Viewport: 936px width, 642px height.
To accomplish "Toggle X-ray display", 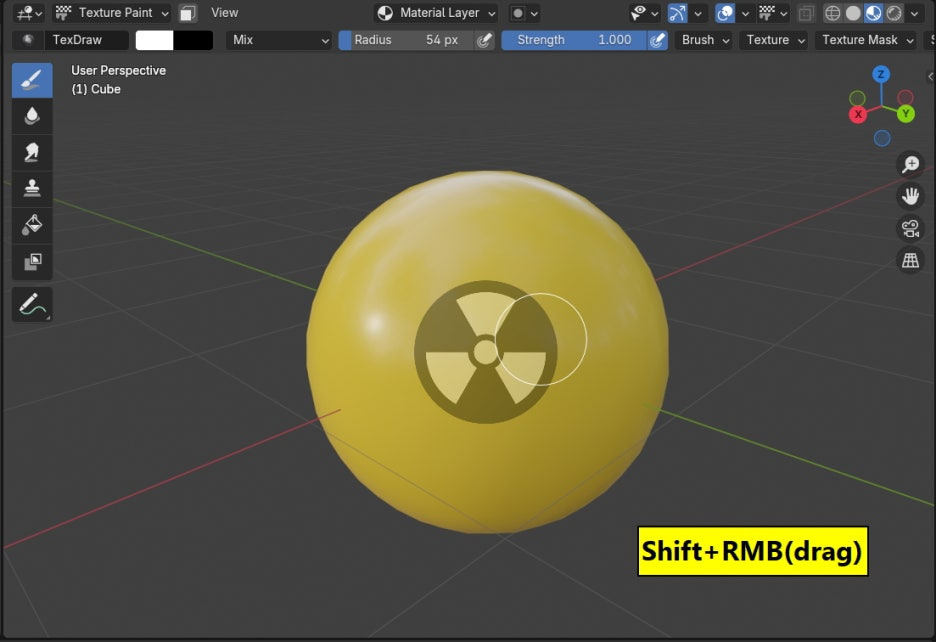I will [806, 13].
